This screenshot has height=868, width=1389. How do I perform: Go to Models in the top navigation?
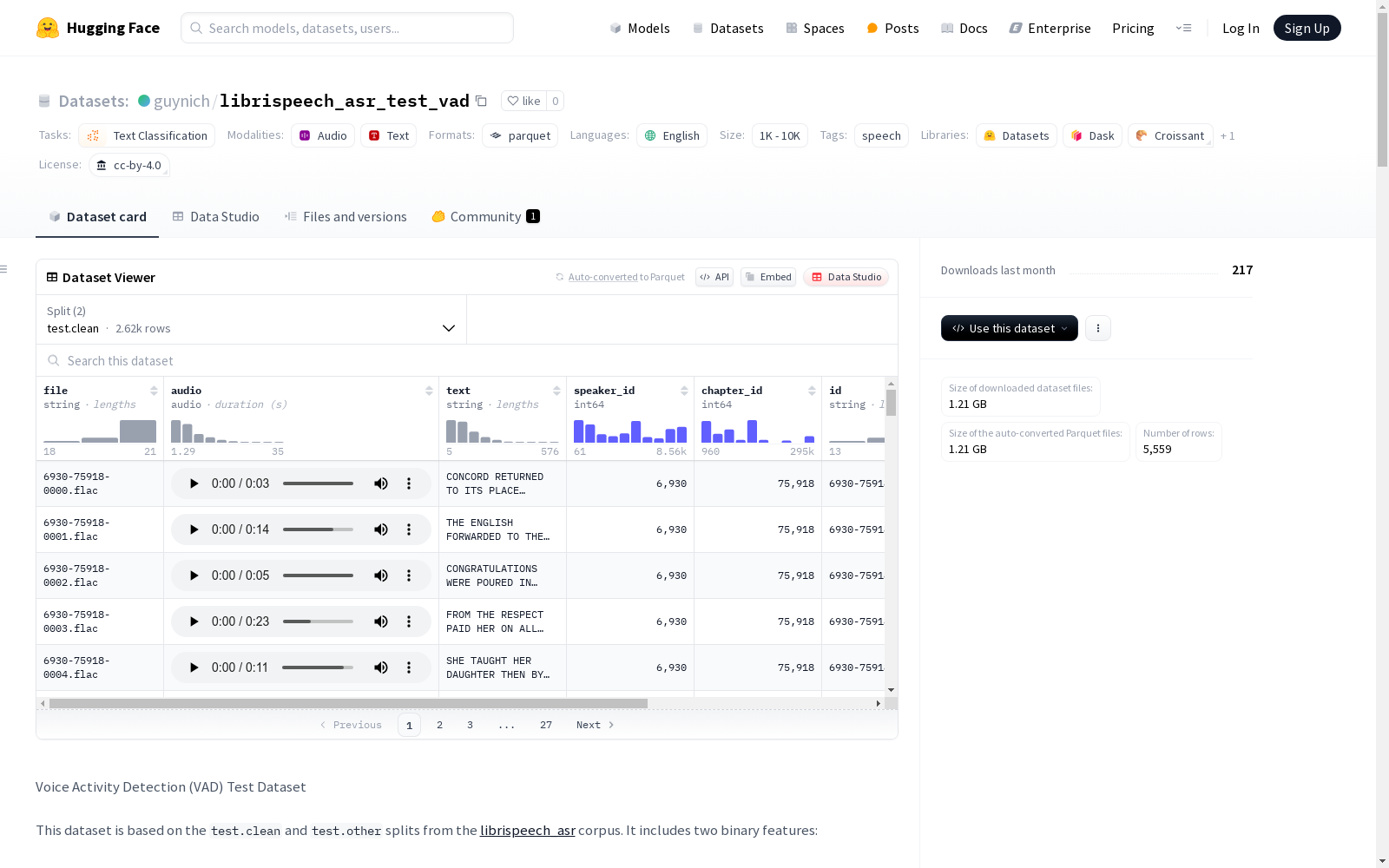[x=640, y=28]
